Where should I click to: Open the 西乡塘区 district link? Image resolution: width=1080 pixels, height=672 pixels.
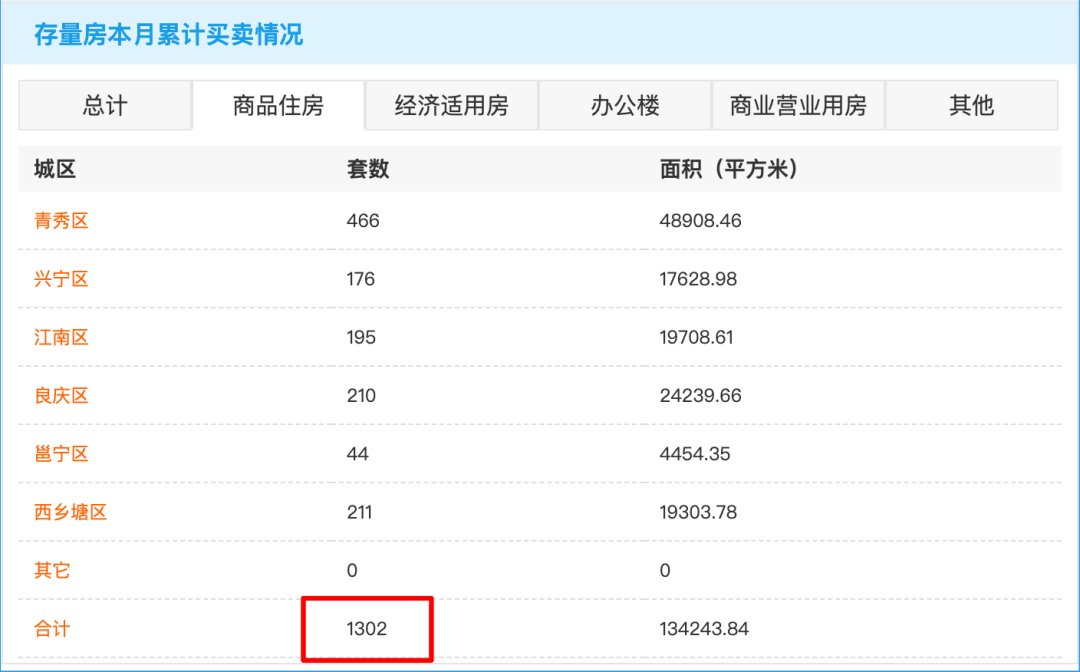[70, 512]
